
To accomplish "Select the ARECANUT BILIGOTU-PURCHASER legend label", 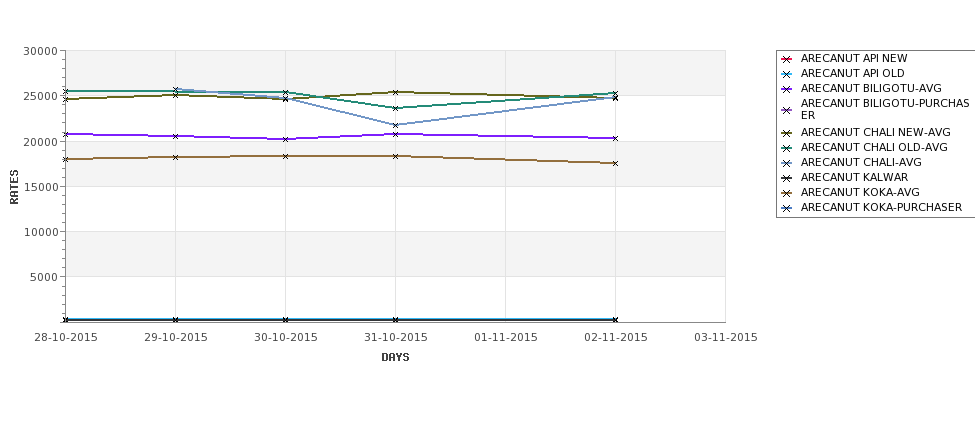I will 885,109.
